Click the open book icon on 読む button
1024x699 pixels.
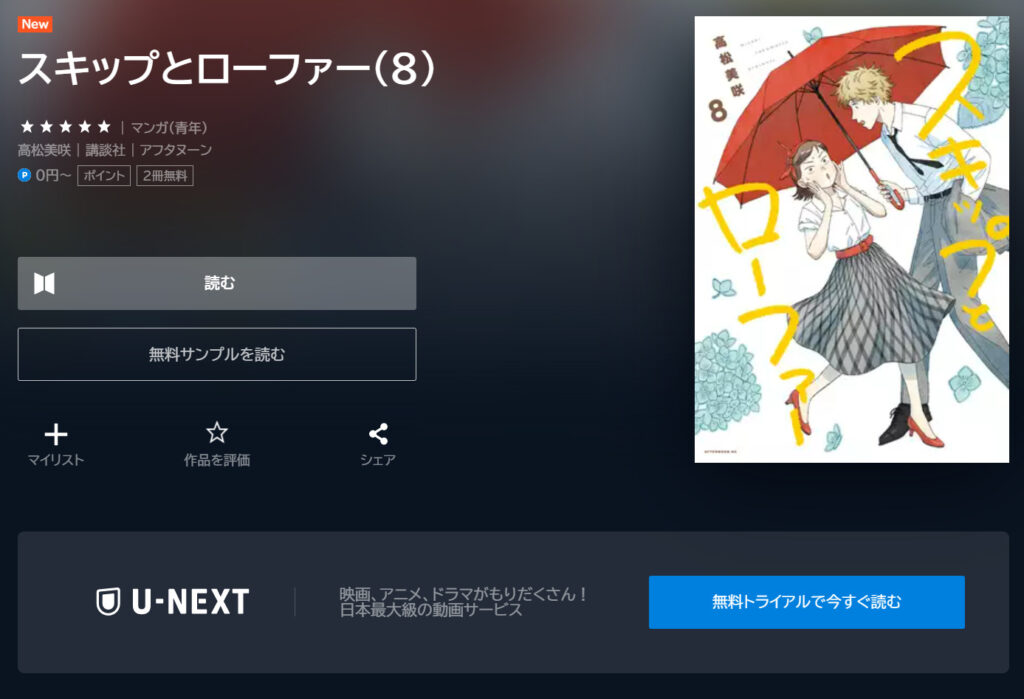[x=44, y=284]
